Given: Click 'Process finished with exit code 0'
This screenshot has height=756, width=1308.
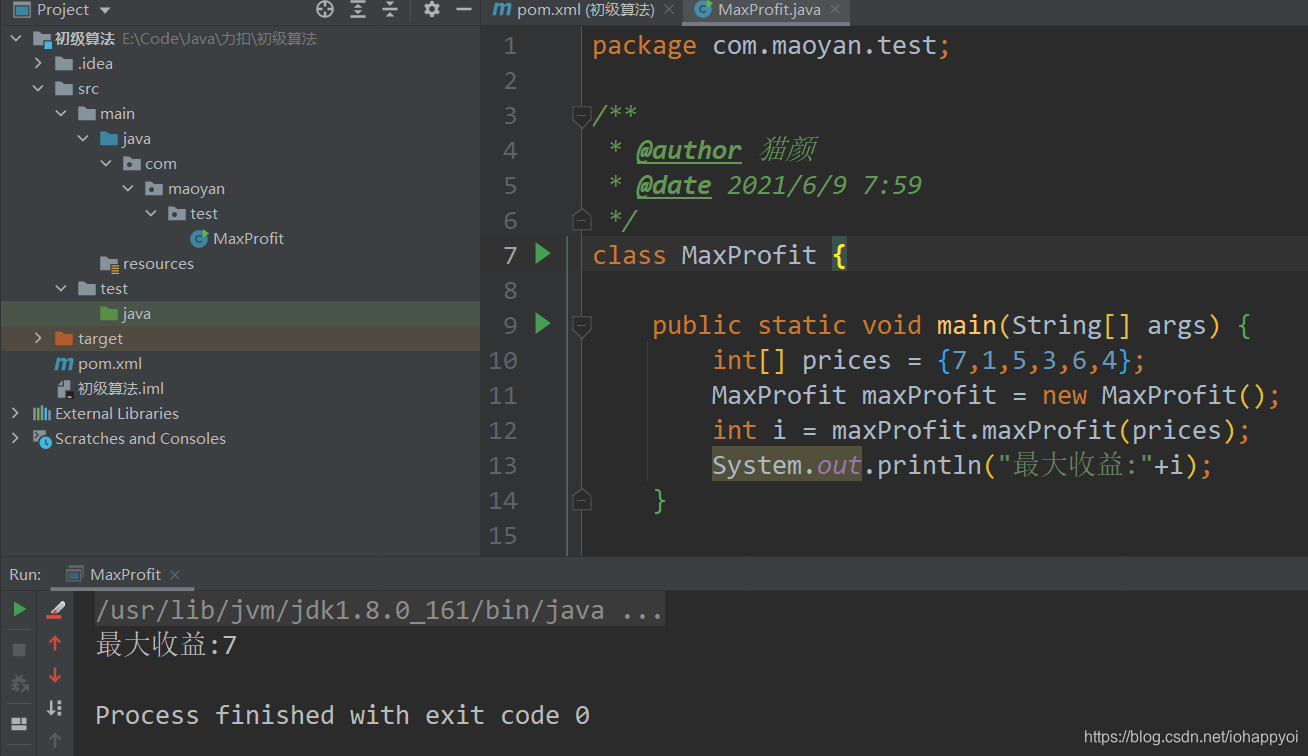Looking at the screenshot, I should [342, 715].
